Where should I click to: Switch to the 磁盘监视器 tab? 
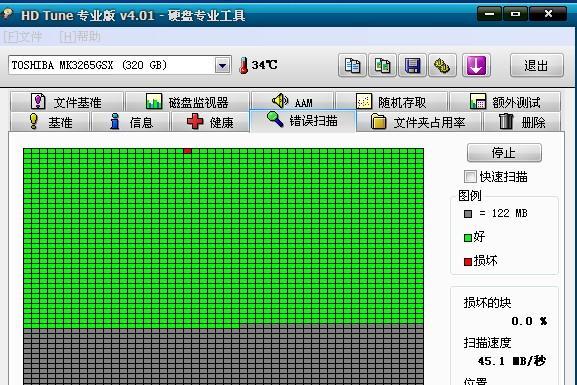(187, 102)
